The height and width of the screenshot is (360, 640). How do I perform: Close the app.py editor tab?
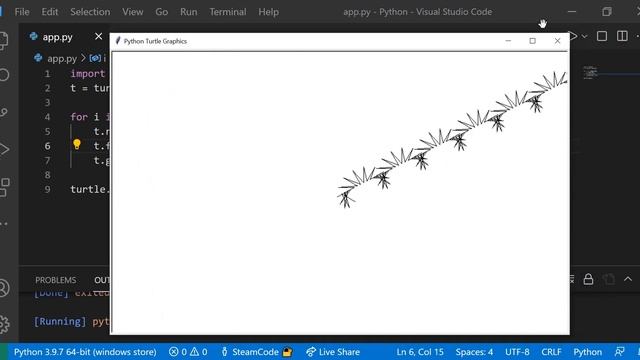click(x=98, y=37)
